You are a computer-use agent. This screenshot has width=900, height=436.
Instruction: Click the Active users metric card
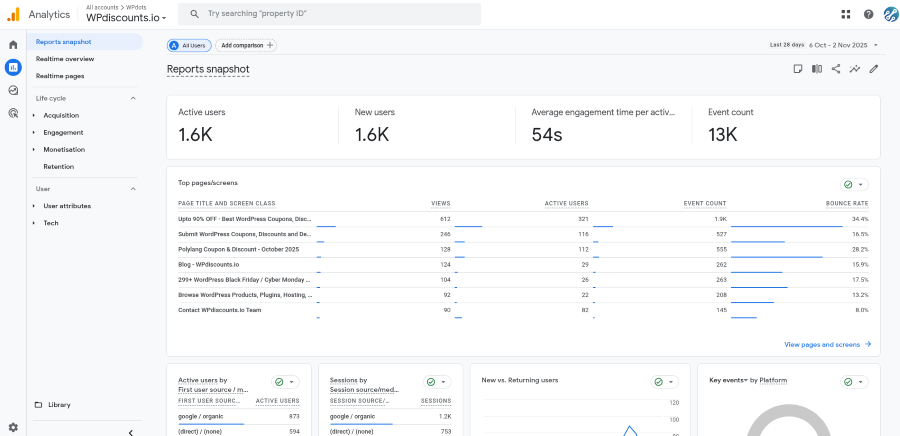253,127
